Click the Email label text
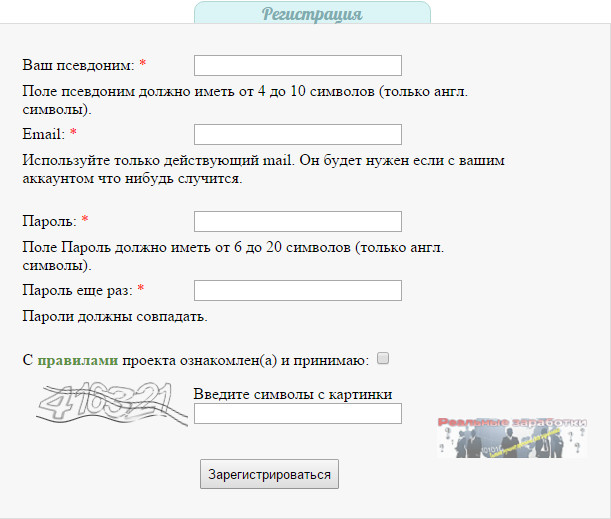This screenshot has height=519, width=611. [x=43, y=134]
